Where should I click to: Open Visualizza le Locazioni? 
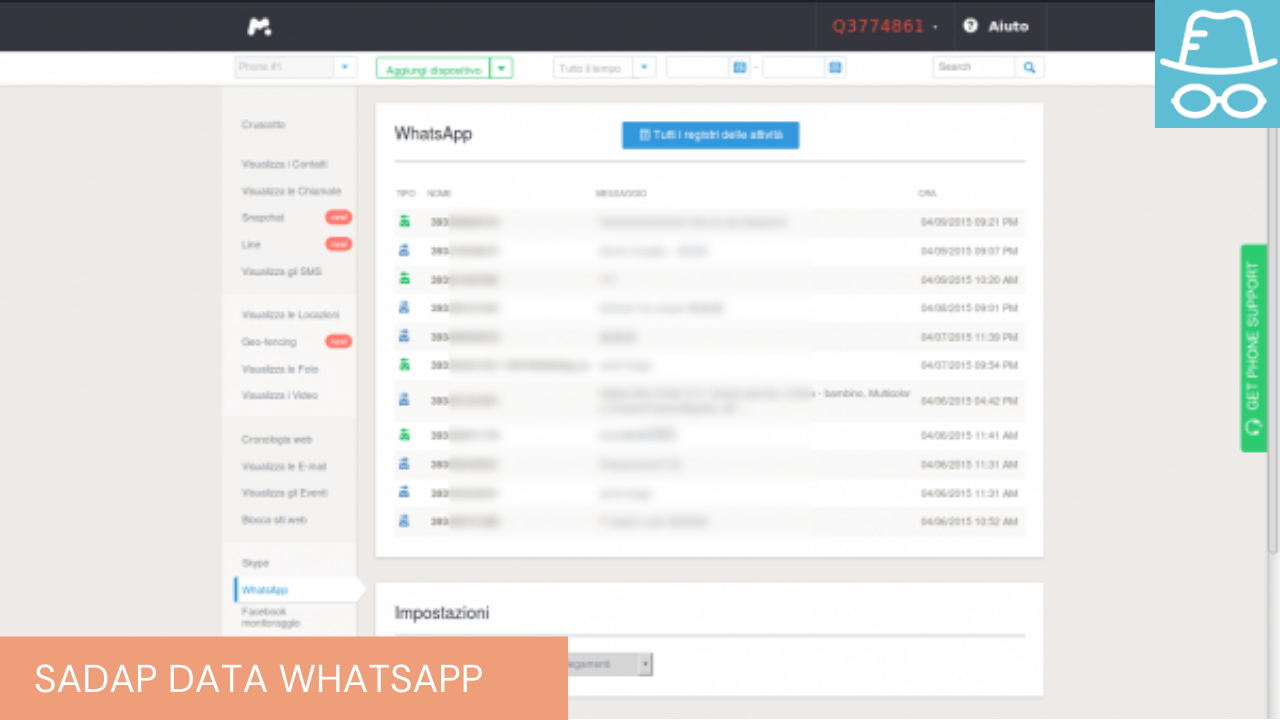(290, 315)
